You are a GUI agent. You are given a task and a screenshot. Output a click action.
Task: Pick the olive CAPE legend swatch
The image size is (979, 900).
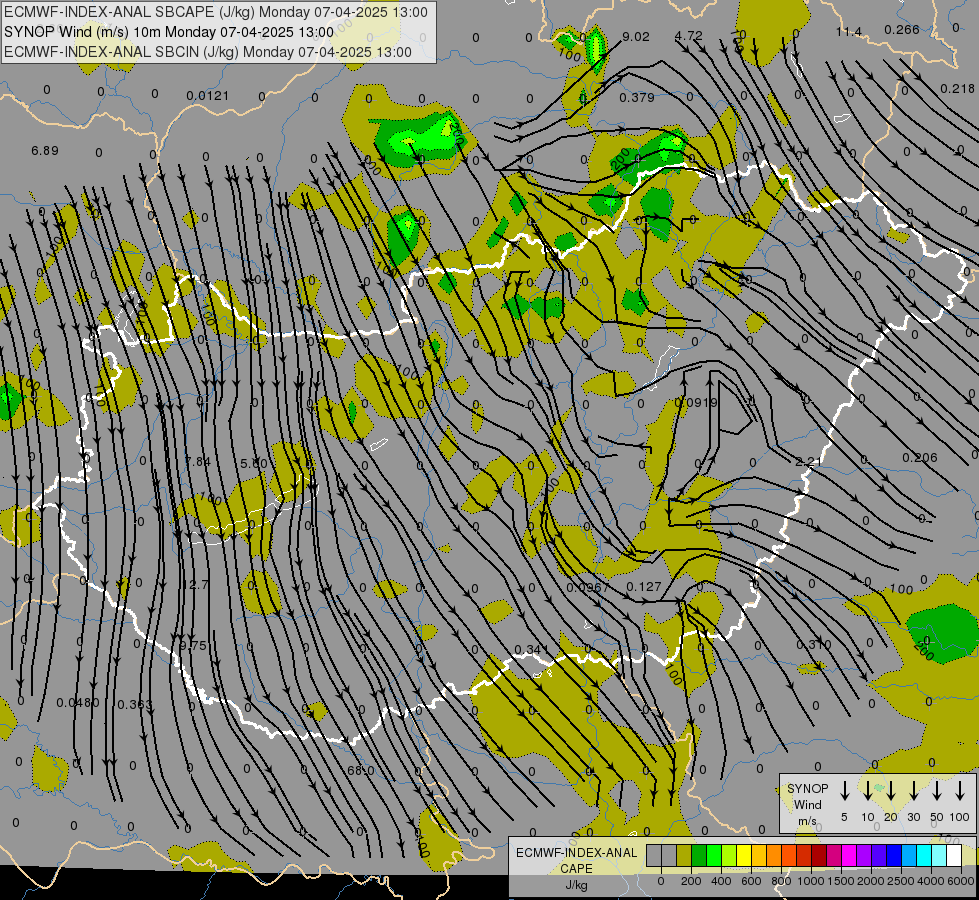coord(684,856)
